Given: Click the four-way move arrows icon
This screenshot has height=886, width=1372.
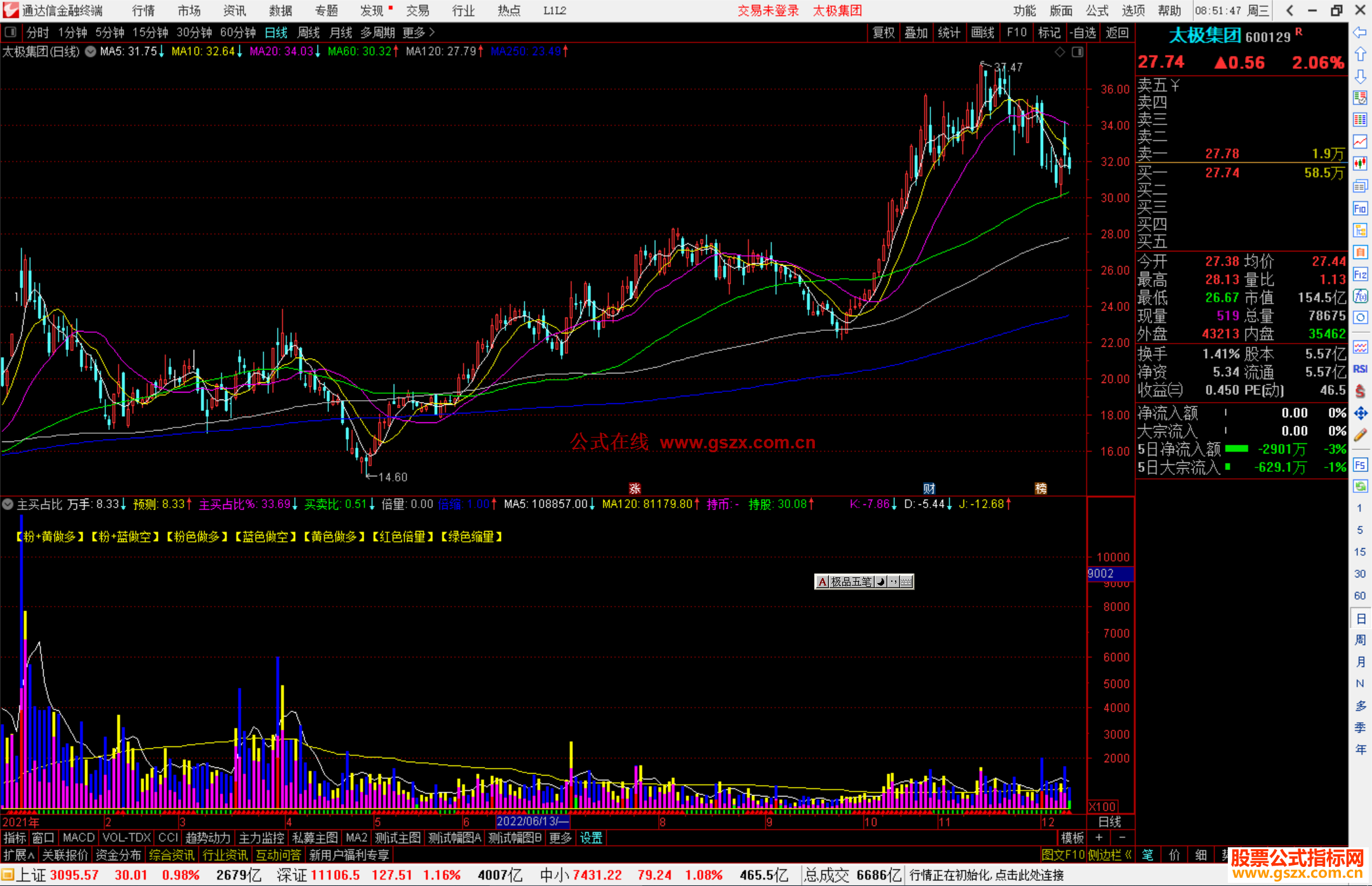Looking at the screenshot, I should 1360,413.
